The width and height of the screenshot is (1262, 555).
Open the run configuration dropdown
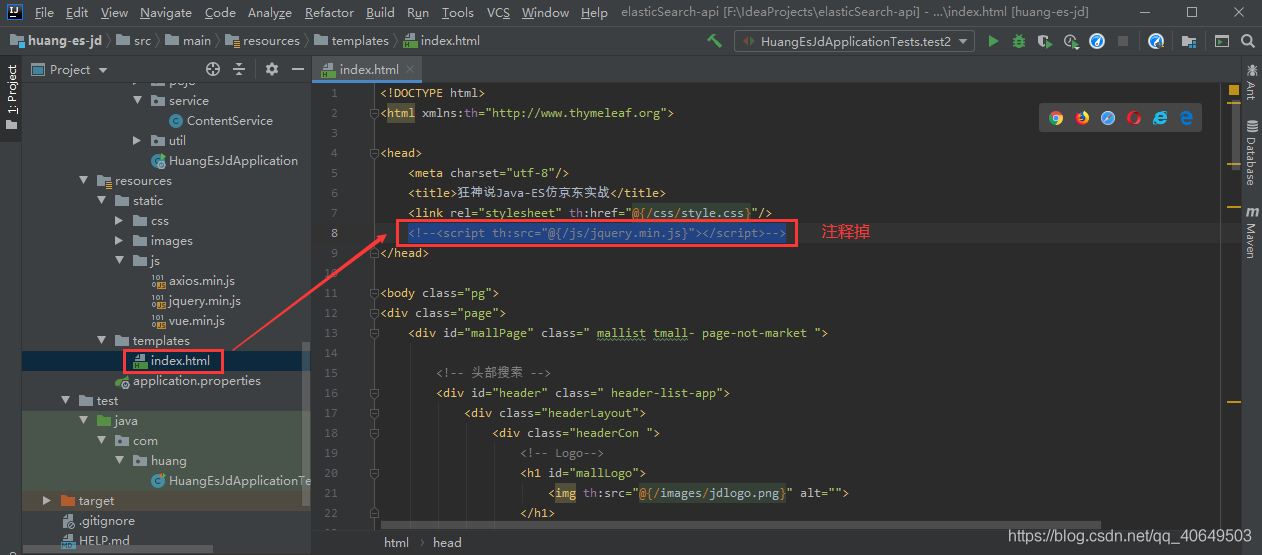coord(855,41)
